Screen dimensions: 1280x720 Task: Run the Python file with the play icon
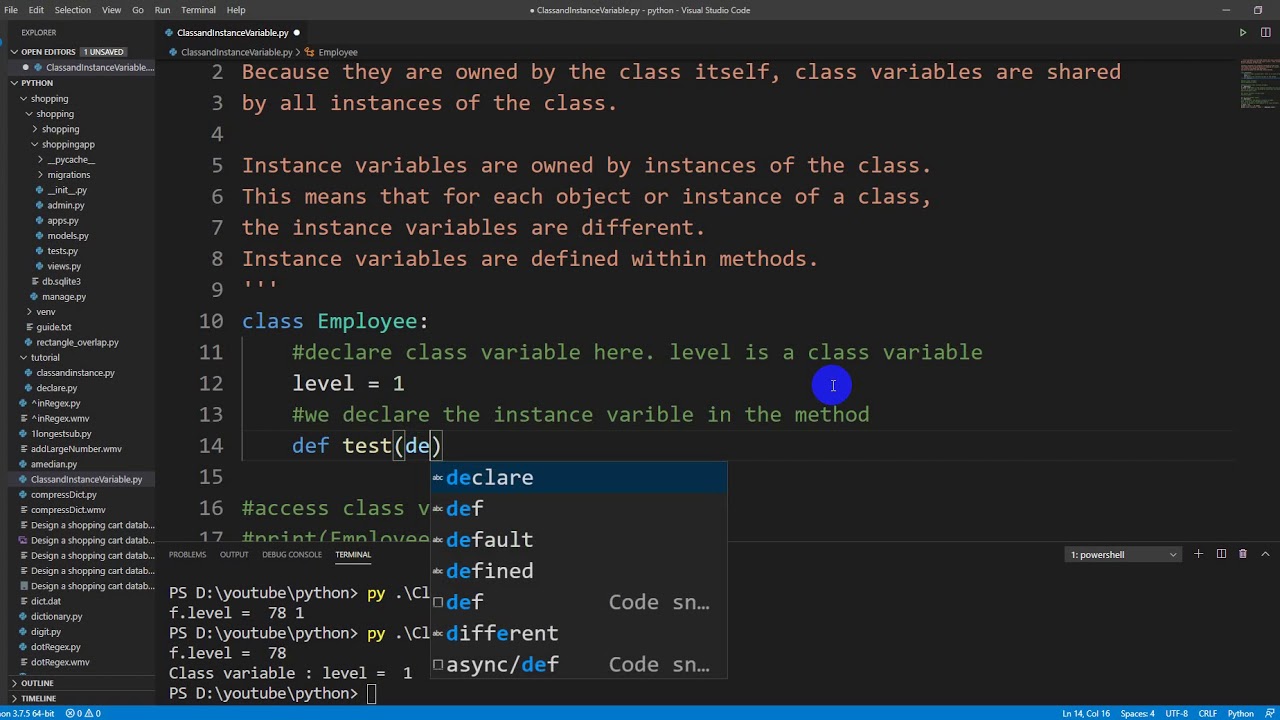1242,33
